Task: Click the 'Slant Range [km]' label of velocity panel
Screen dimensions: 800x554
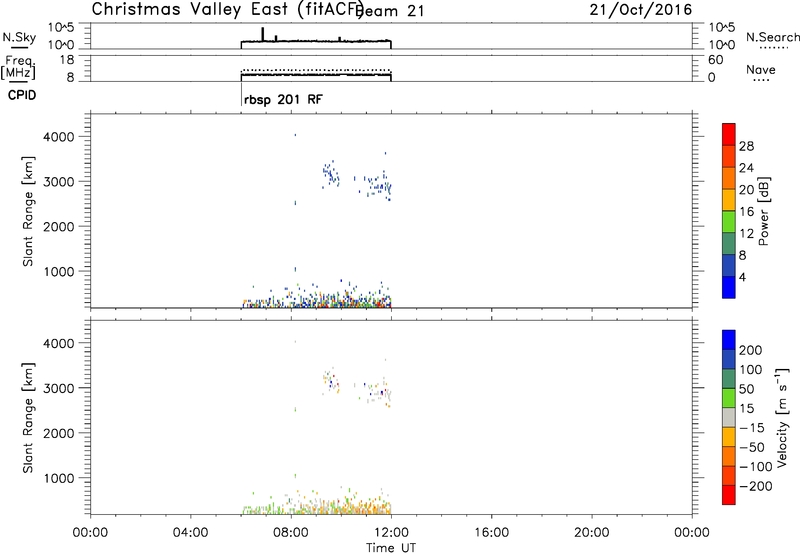Action: (x=28, y=418)
